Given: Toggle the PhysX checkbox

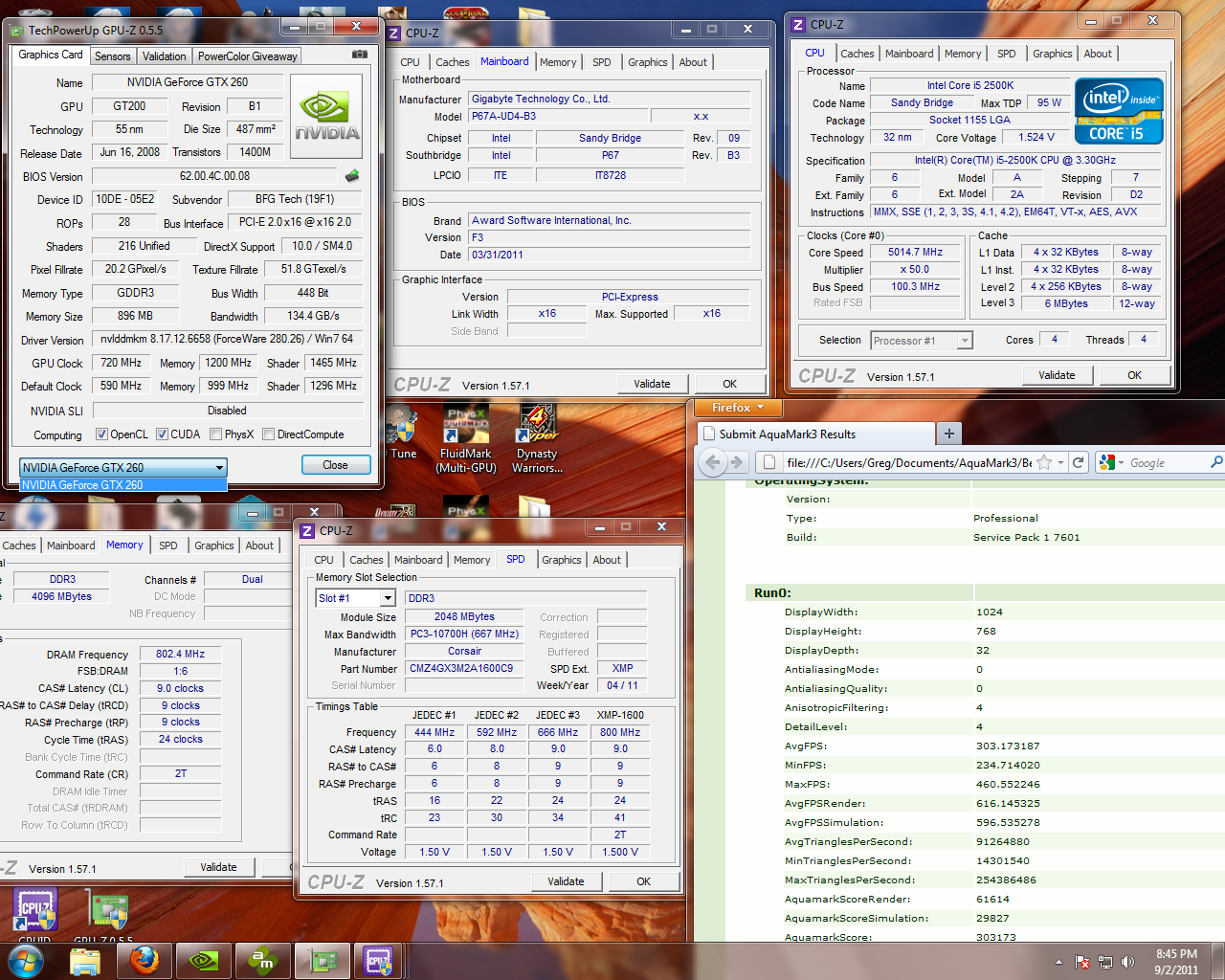Looking at the screenshot, I should click(215, 434).
